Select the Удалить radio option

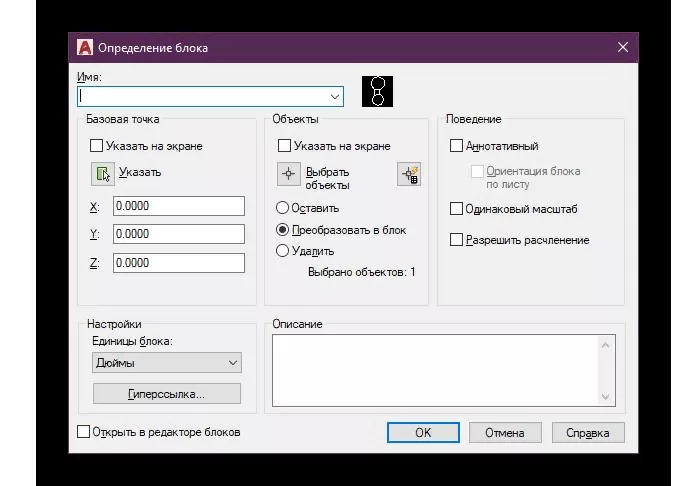coord(282,250)
